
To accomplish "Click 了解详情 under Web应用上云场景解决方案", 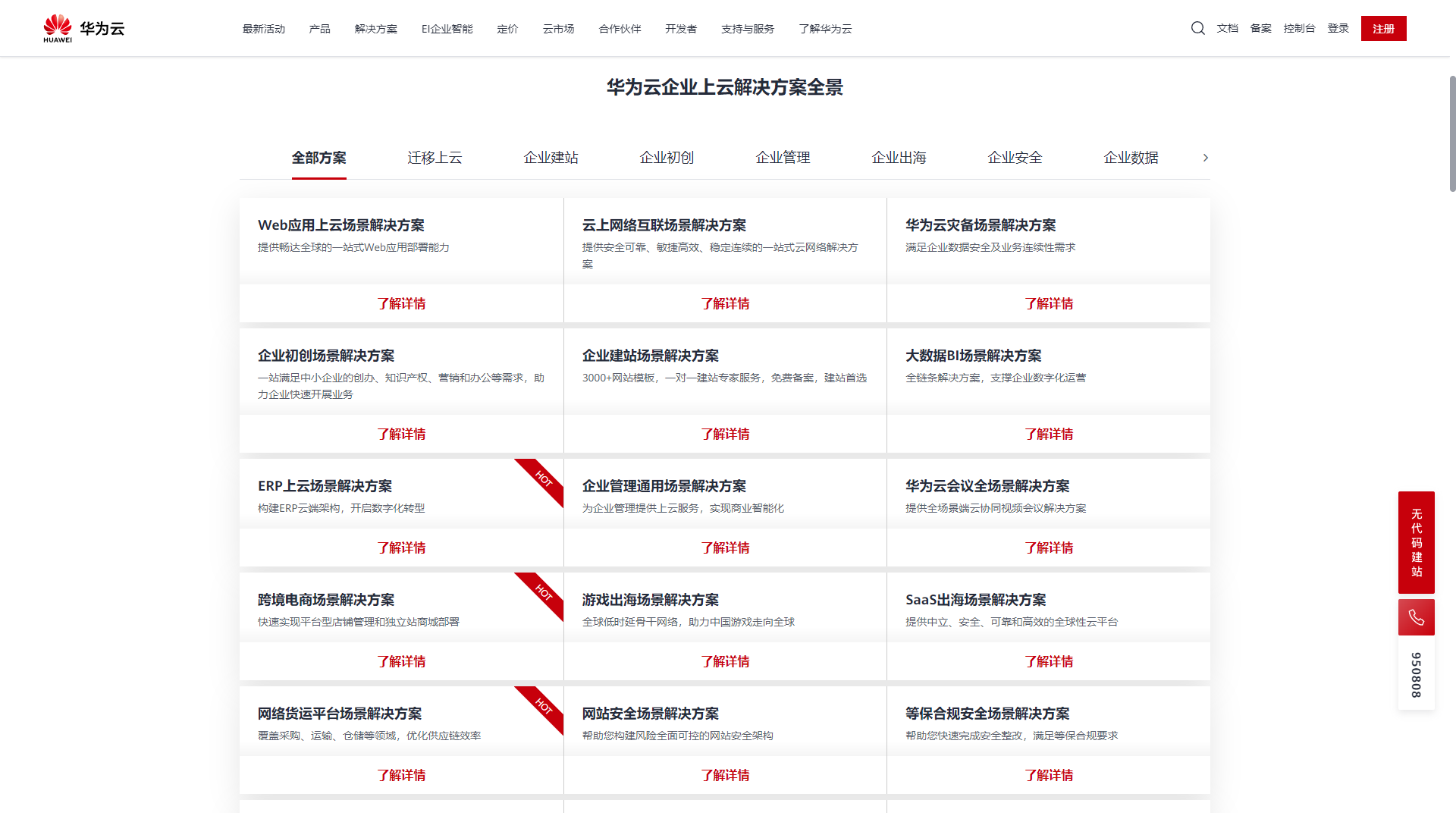I will point(401,303).
